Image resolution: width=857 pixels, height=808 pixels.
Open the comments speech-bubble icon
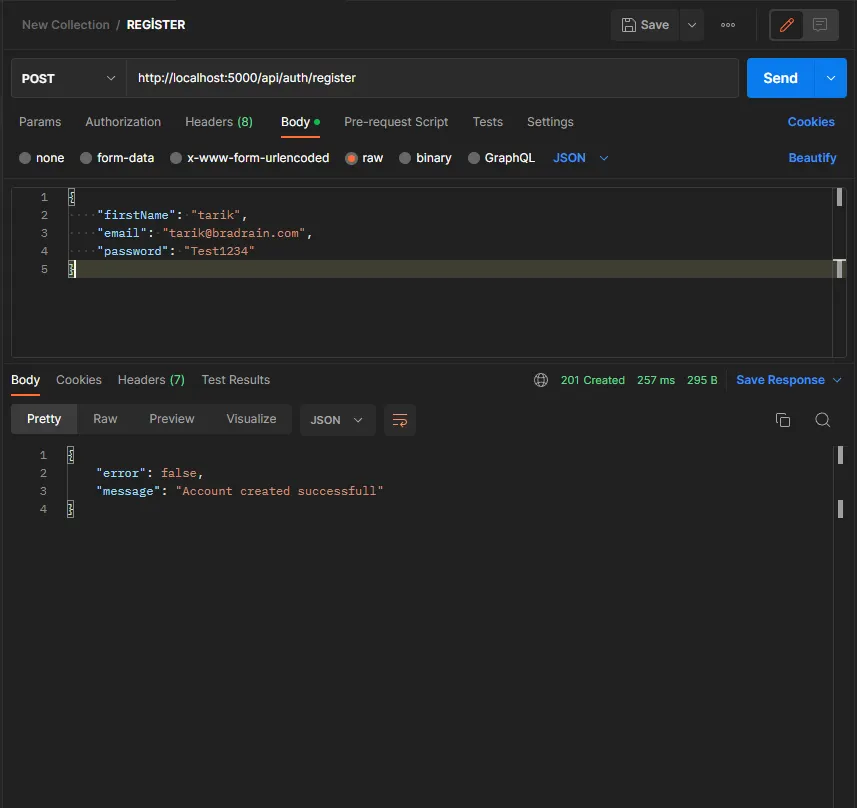pos(820,25)
